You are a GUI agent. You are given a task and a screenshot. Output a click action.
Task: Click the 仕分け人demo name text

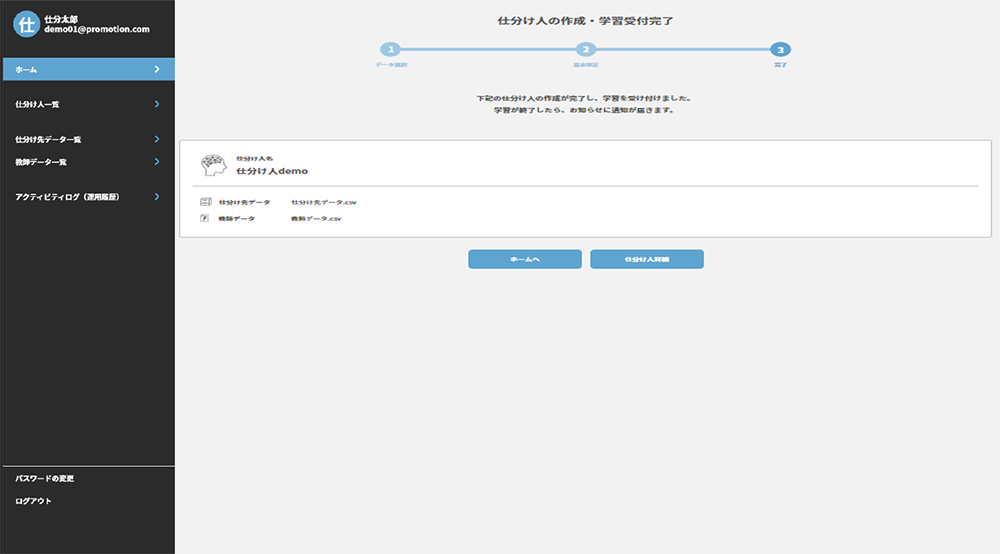coord(272,171)
